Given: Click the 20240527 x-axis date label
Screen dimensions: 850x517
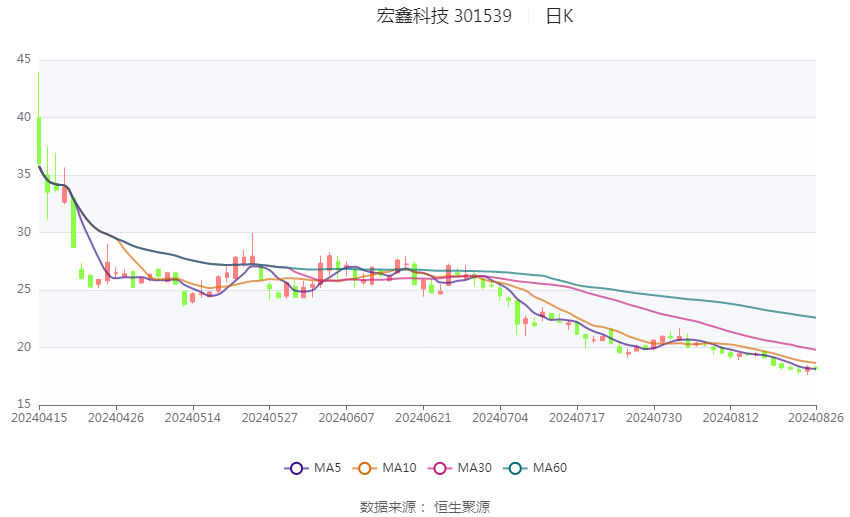Looking at the screenshot, I should (x=269, y=418).
